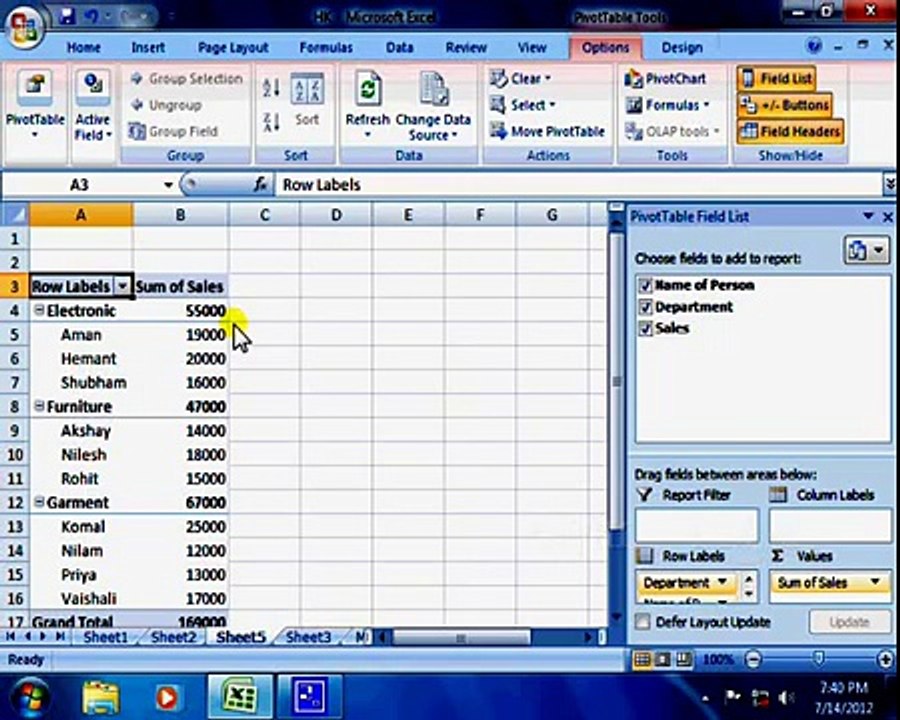Switch to Sheet1 tab
The height and width of the screenshot is (720, 900).
(106, 637)
